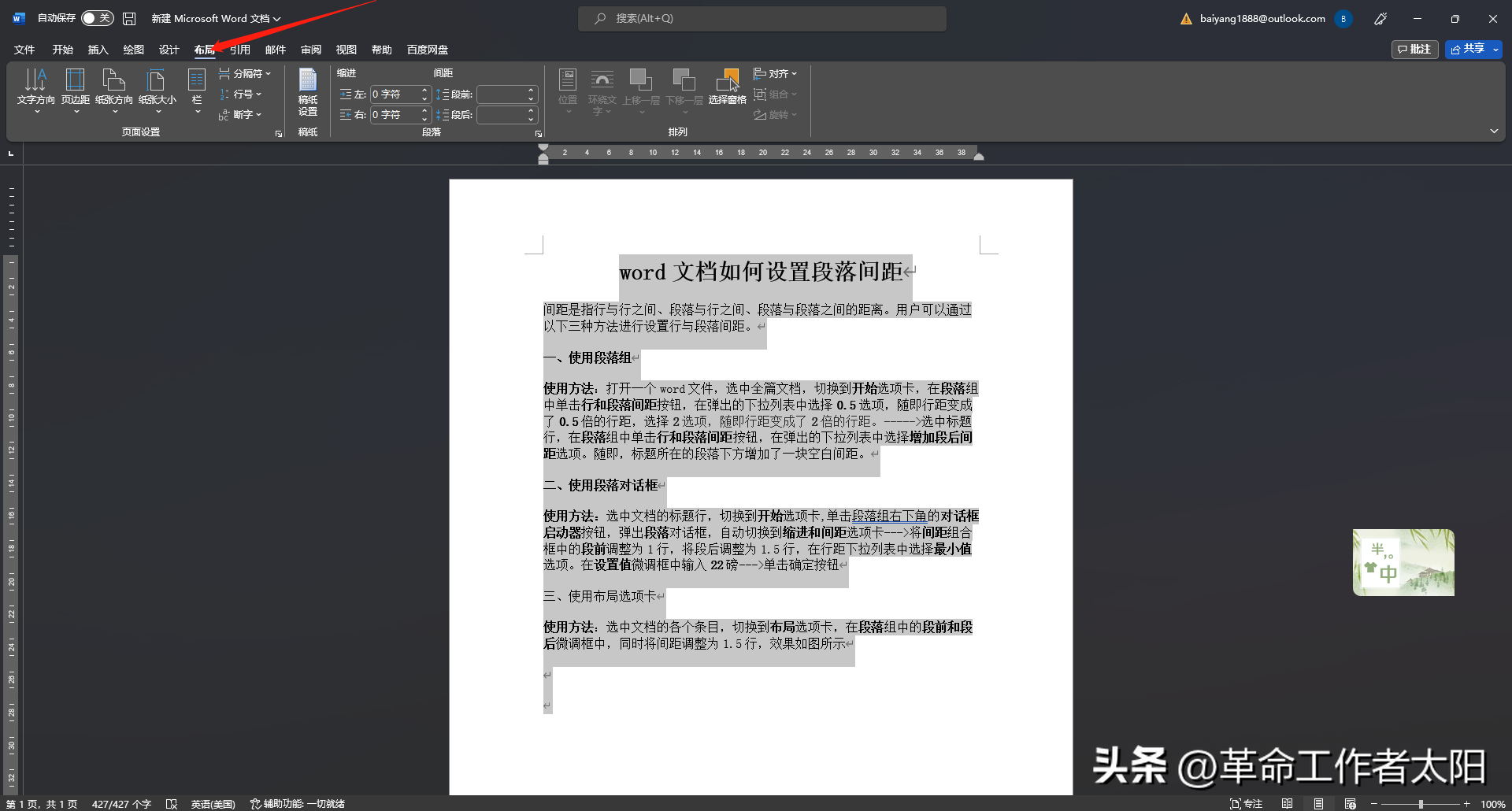Switch to the 开始 home tab

pyautogui.click(x=63, y=50)
